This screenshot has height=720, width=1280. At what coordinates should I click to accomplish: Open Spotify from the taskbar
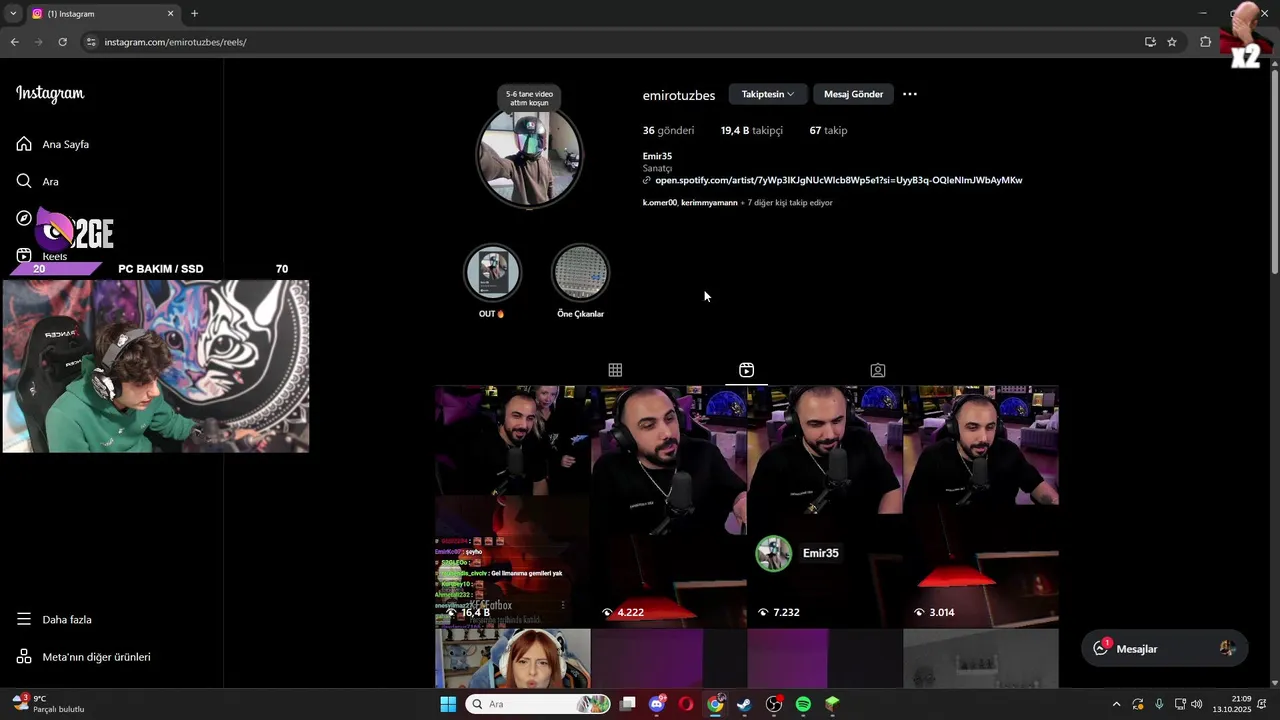803,704
